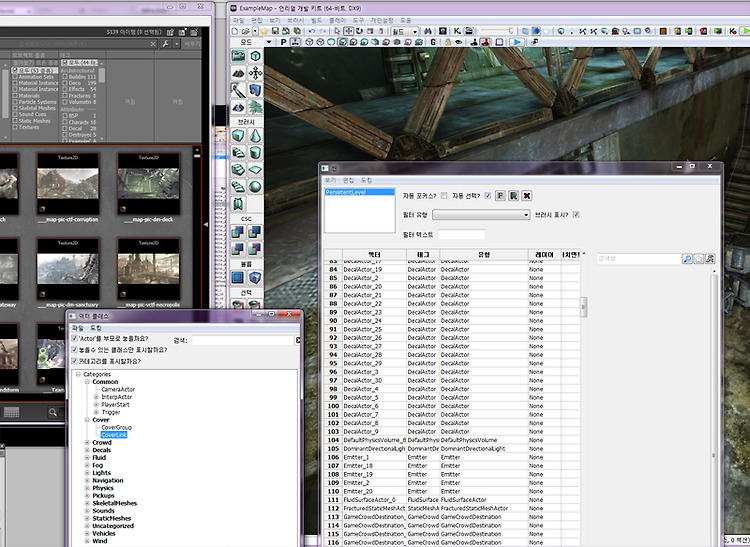Toggle placeable classes only checkbox
750x547 pixels.
coord(74,350)
